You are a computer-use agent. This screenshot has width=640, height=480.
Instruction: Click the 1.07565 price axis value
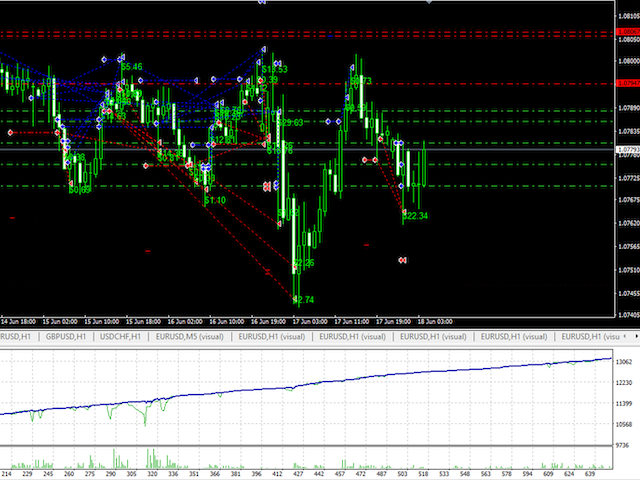(629, 247)
